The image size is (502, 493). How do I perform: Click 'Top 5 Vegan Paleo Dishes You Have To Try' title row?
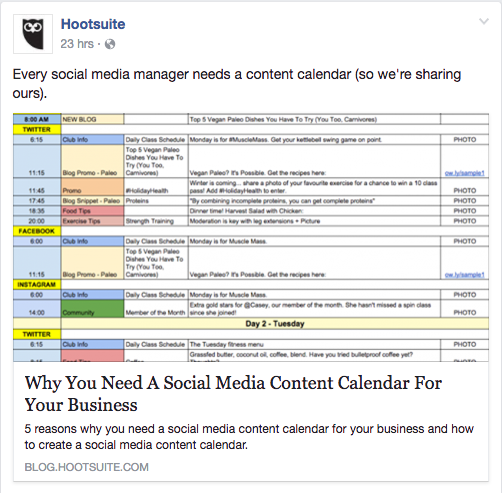[x=314, y=119]
